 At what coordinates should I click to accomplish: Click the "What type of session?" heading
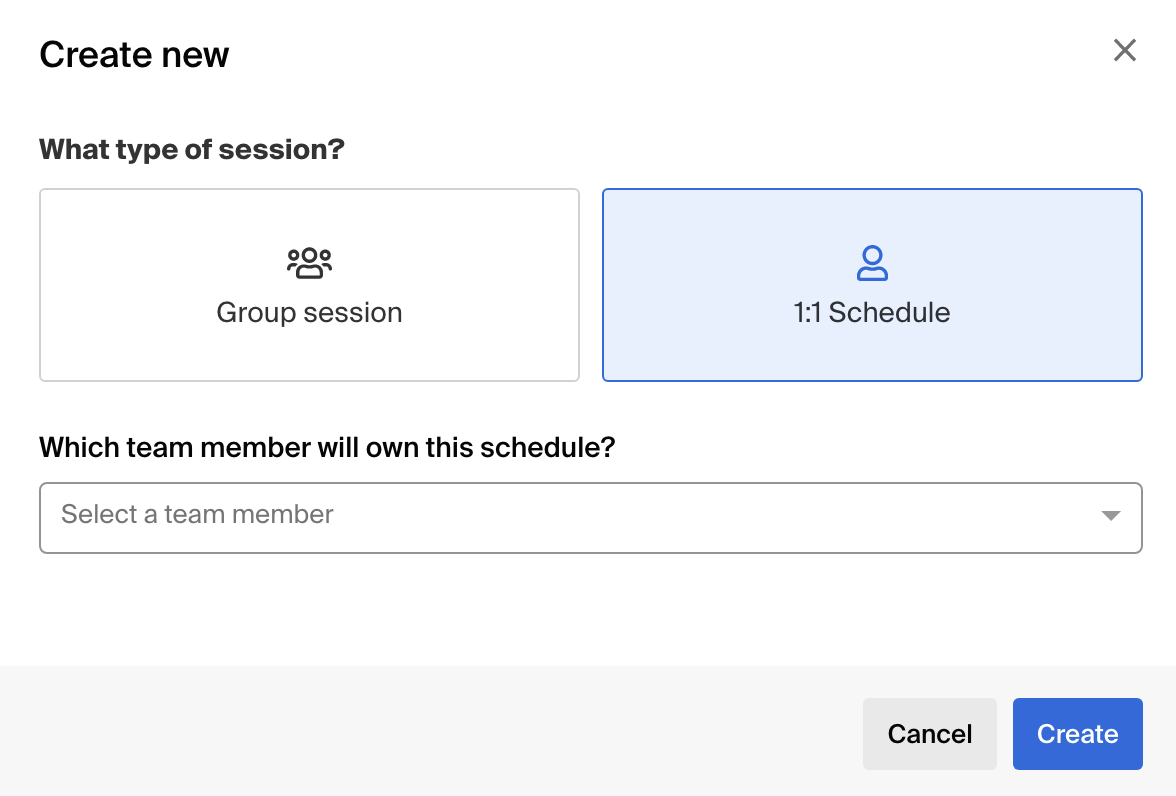[x=191, y=150]
